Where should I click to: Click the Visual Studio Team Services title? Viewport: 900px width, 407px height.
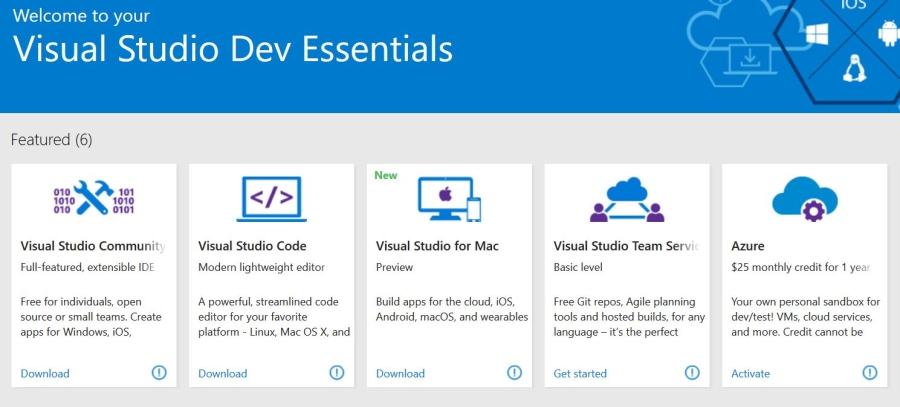(627, 246)
